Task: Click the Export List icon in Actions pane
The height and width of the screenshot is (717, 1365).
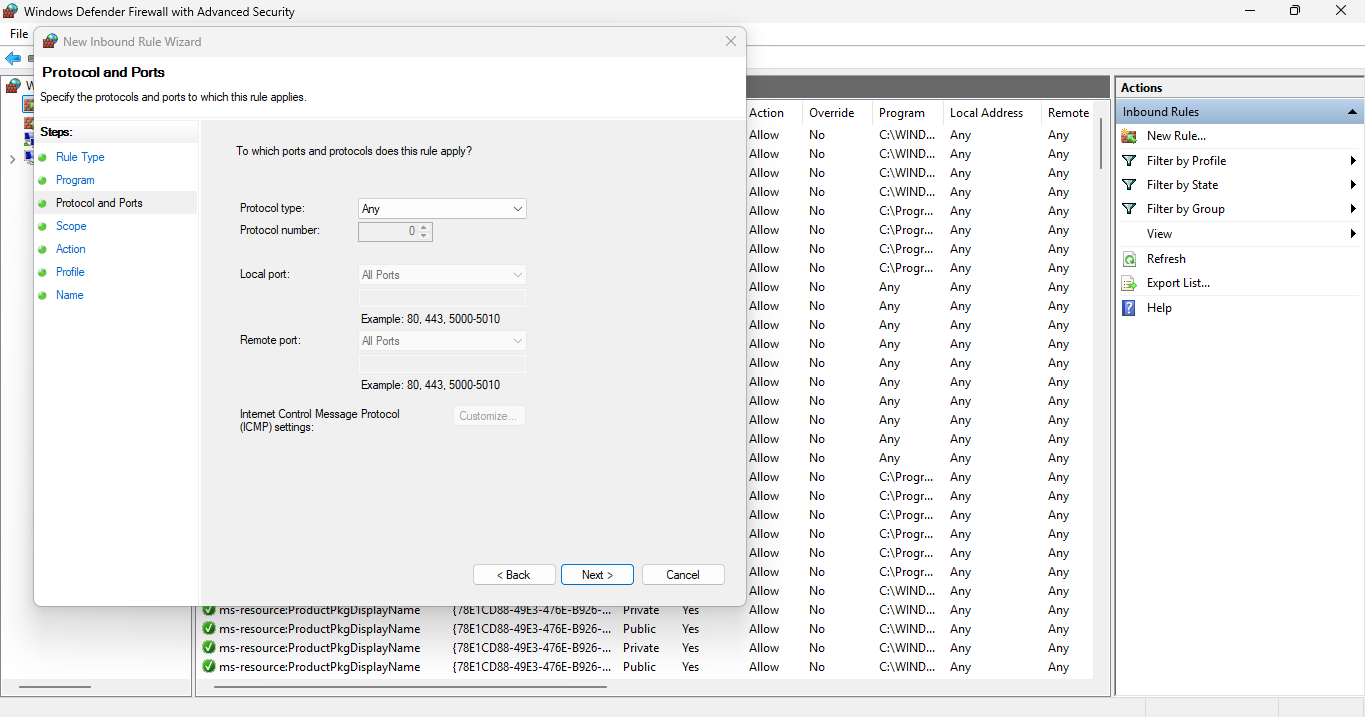Action: pyautogui.click(x=1129, y=283)
